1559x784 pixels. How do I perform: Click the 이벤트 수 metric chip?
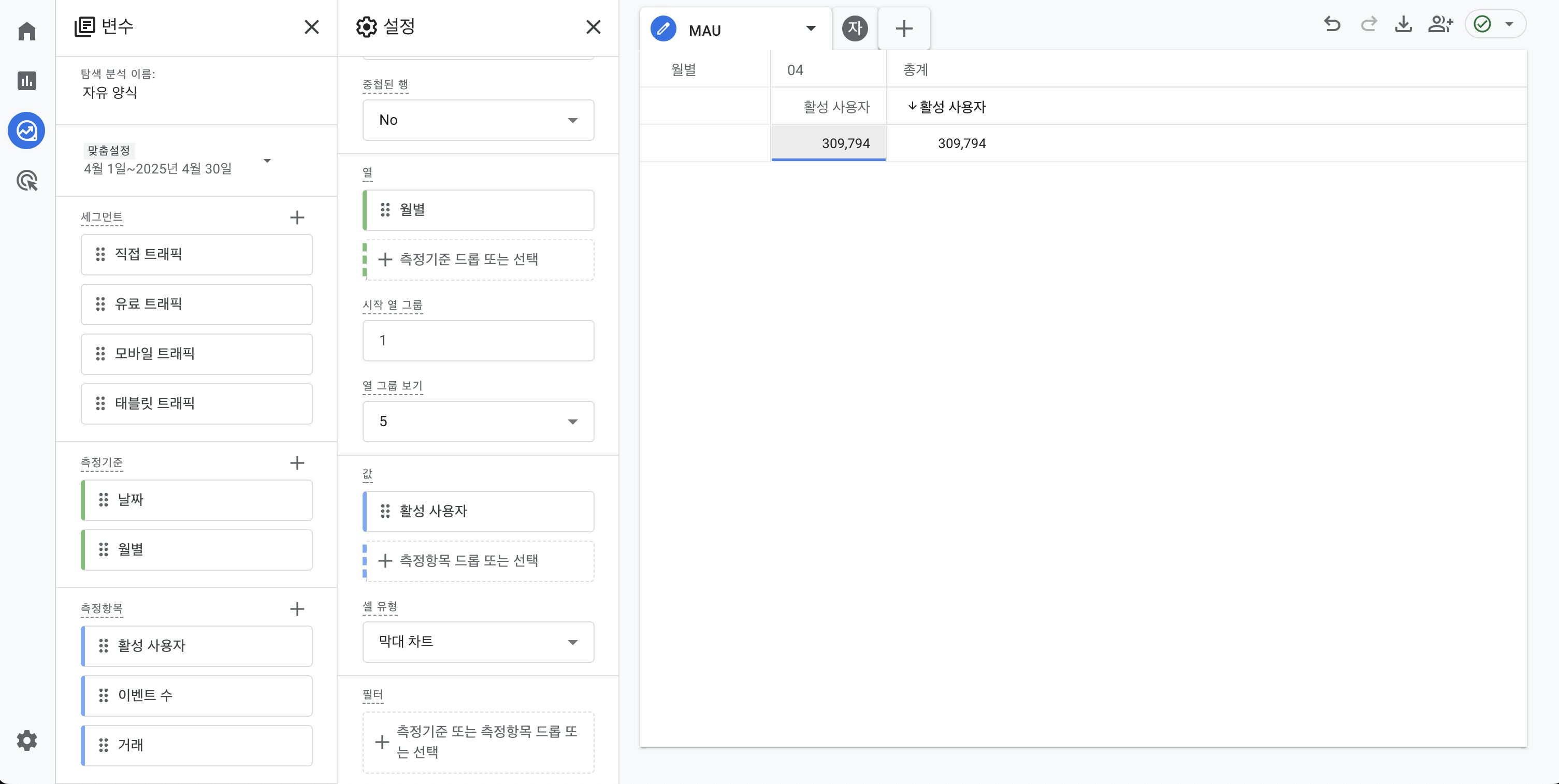click(197, 695)
